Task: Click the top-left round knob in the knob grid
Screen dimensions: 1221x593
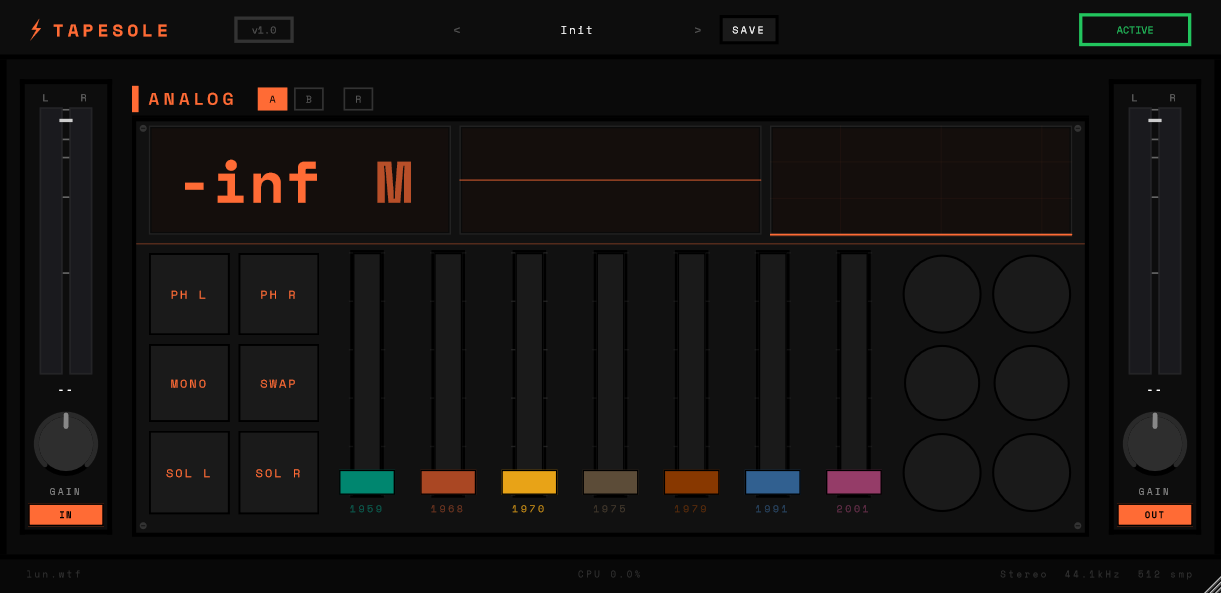Action: [942, 294]
